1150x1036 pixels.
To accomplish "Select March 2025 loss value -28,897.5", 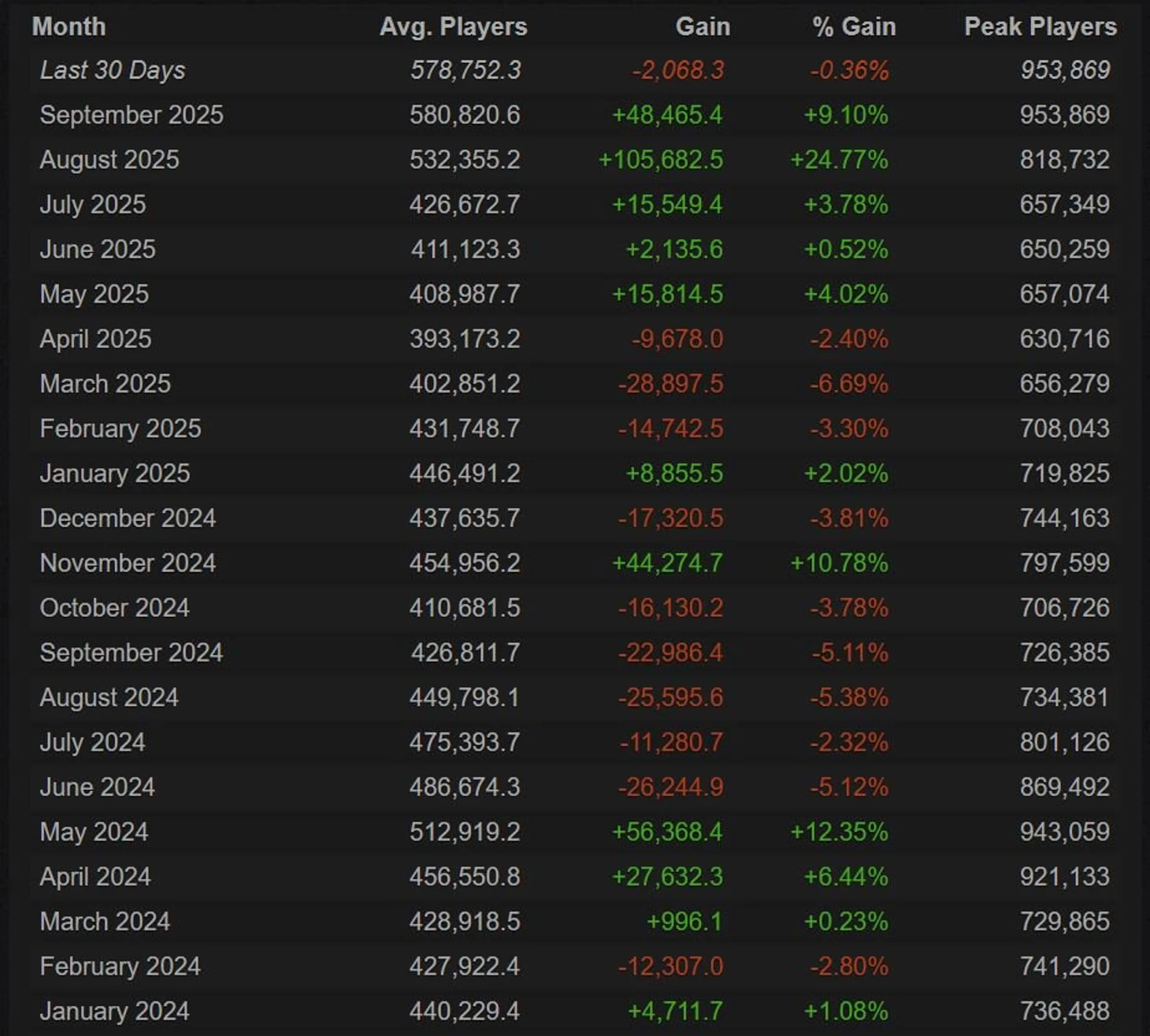I will pyautogui.click(x=670, y=384).
